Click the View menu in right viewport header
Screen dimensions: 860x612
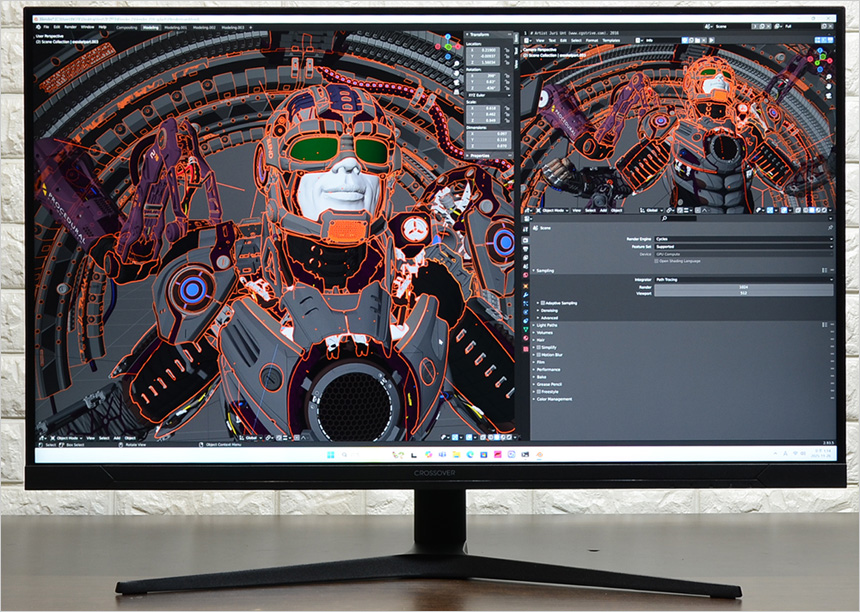click(576, 210)
